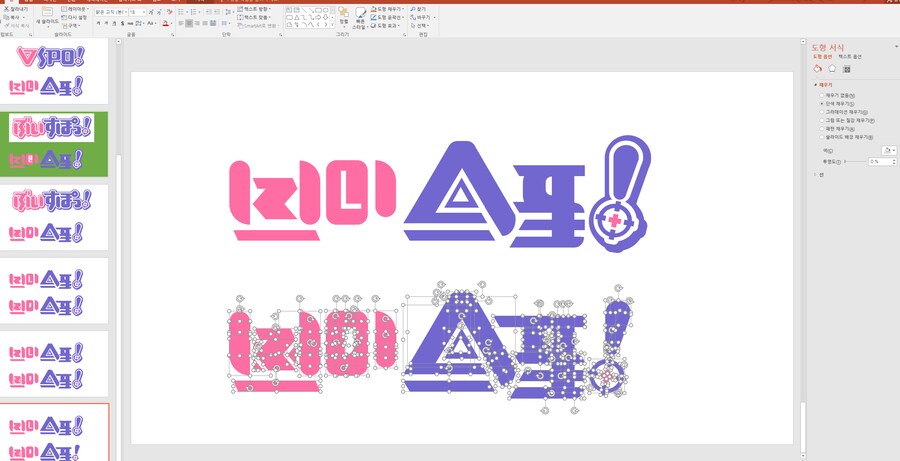This screenshot has height=461, width=900.
Task: Open Align Text (텍스트 맞춤) menu
Action: [x=254, y=17]
